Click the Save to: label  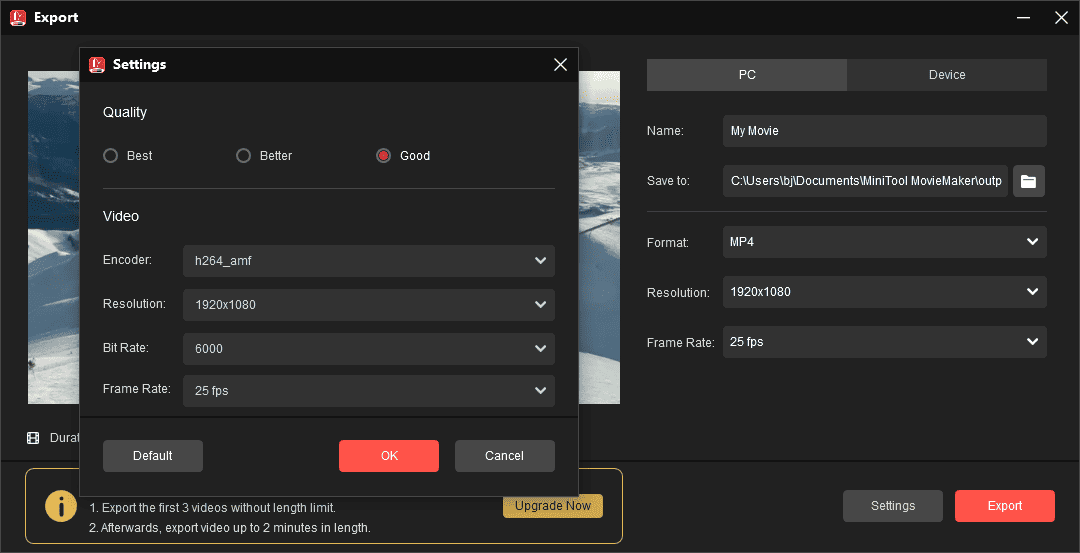click(x=668, y=181)
